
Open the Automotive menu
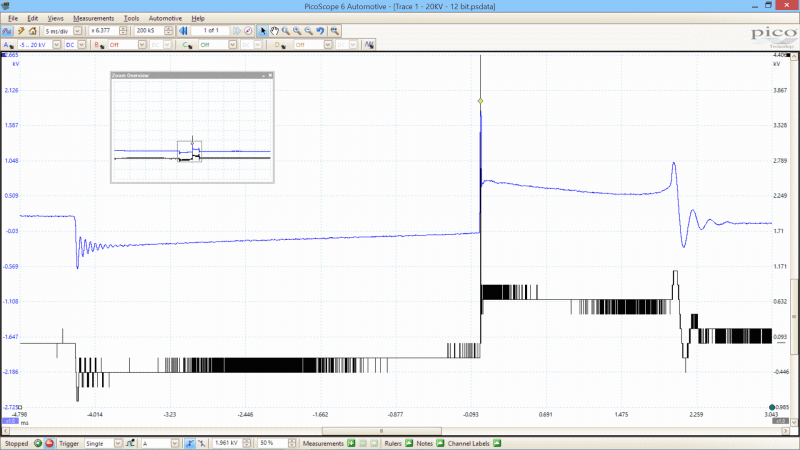(165, 18)
